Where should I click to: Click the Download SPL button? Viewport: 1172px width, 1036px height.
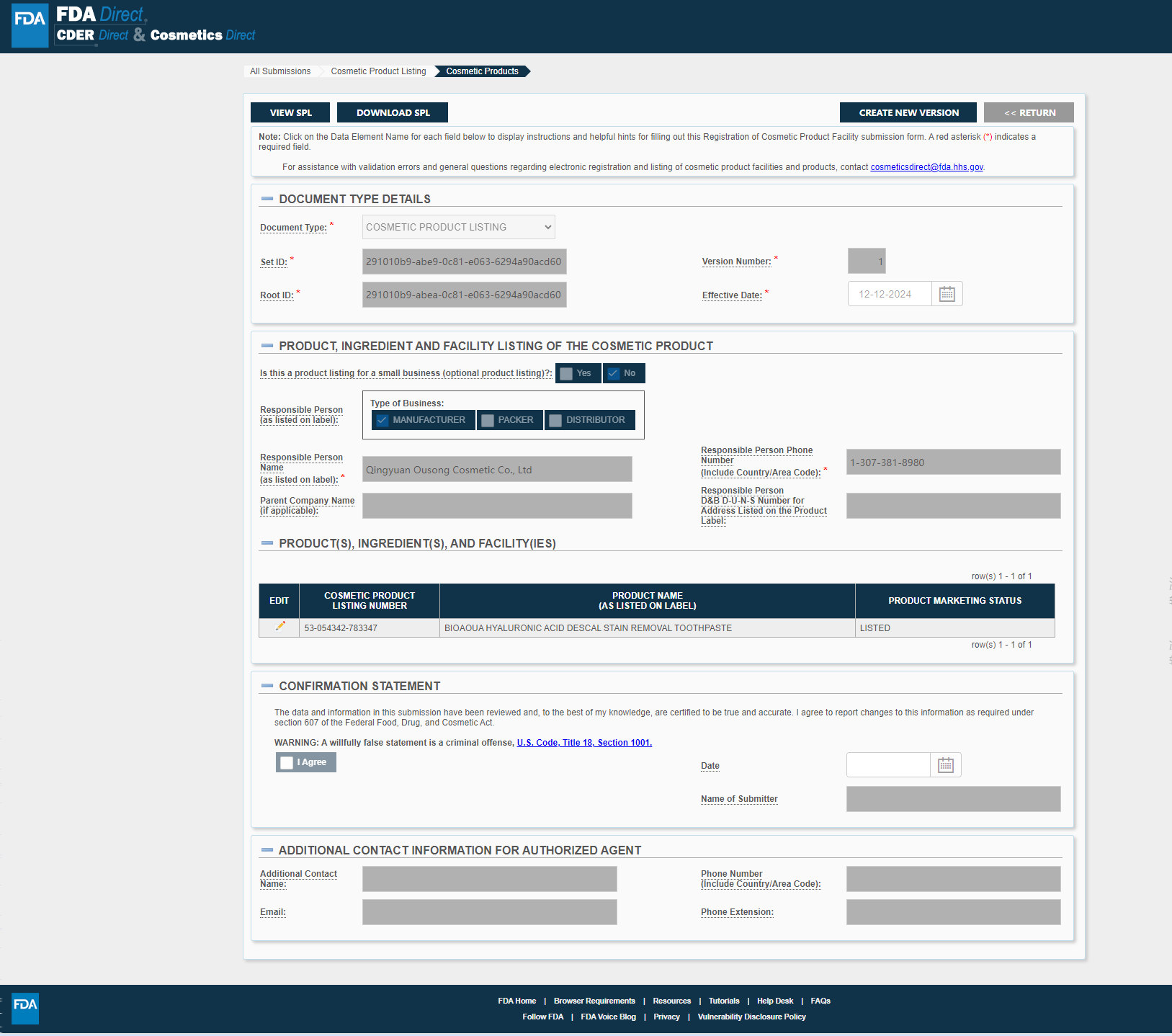click(x=393, y=112)
